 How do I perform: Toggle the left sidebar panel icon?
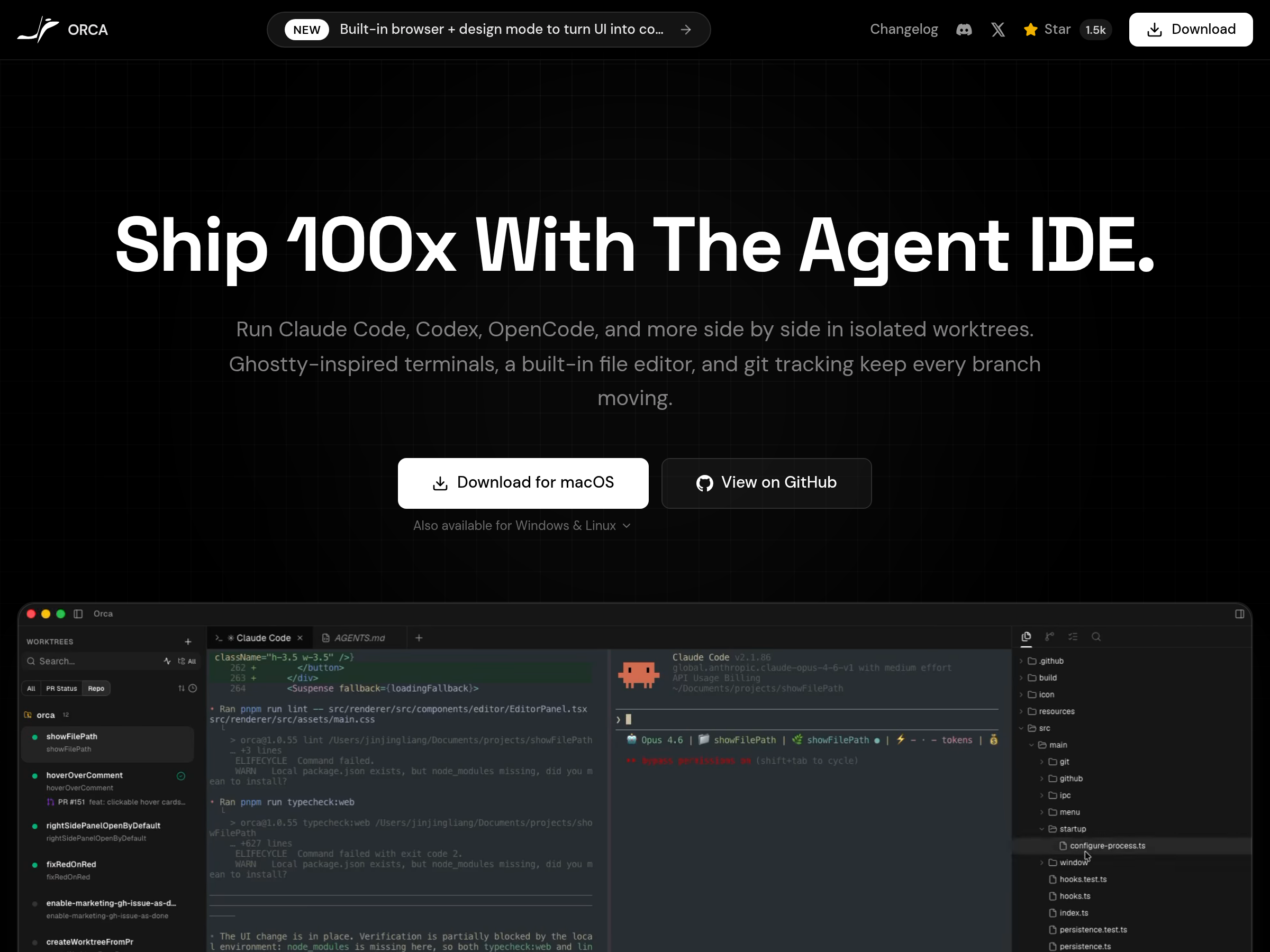pos(78,614)
